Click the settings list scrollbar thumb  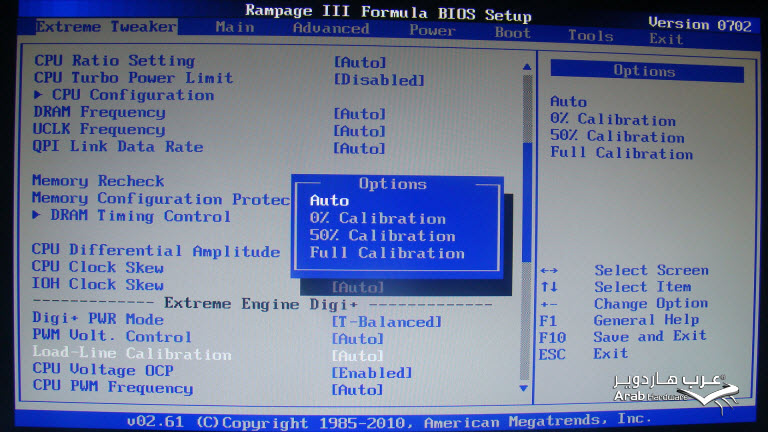tap(527, 201)
